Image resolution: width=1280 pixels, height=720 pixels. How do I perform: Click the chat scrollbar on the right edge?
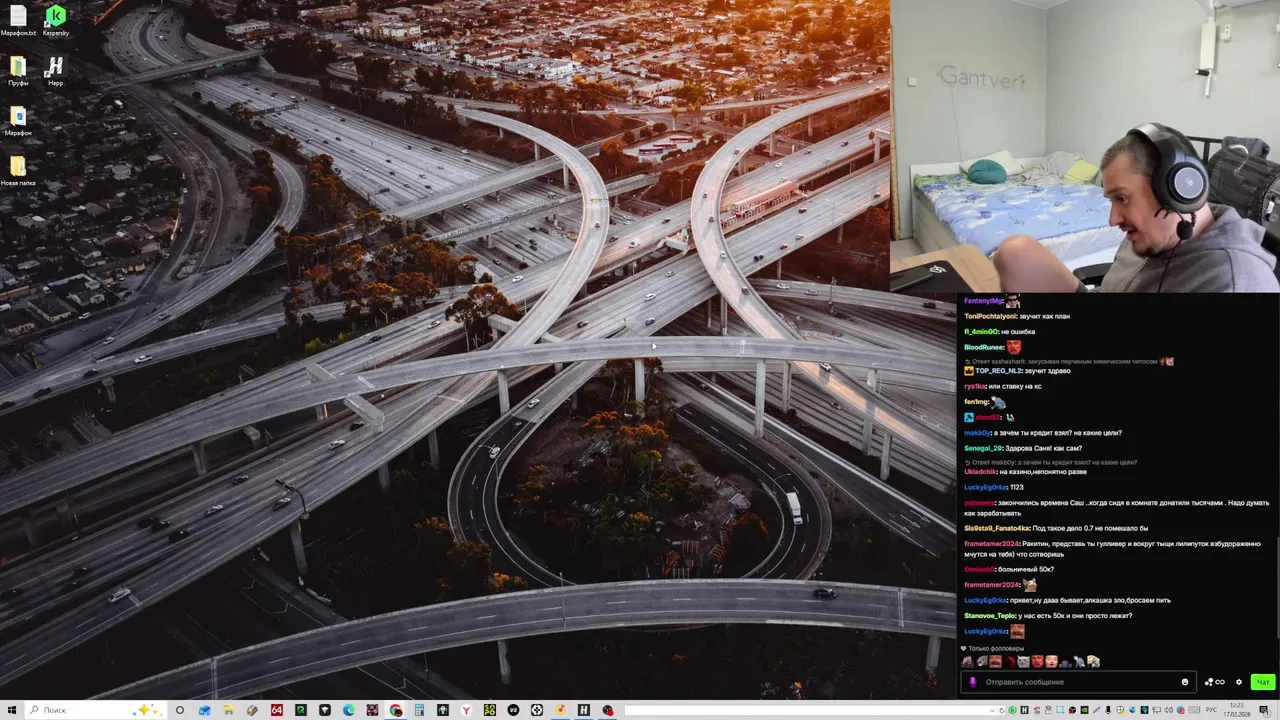(1277, 587)
